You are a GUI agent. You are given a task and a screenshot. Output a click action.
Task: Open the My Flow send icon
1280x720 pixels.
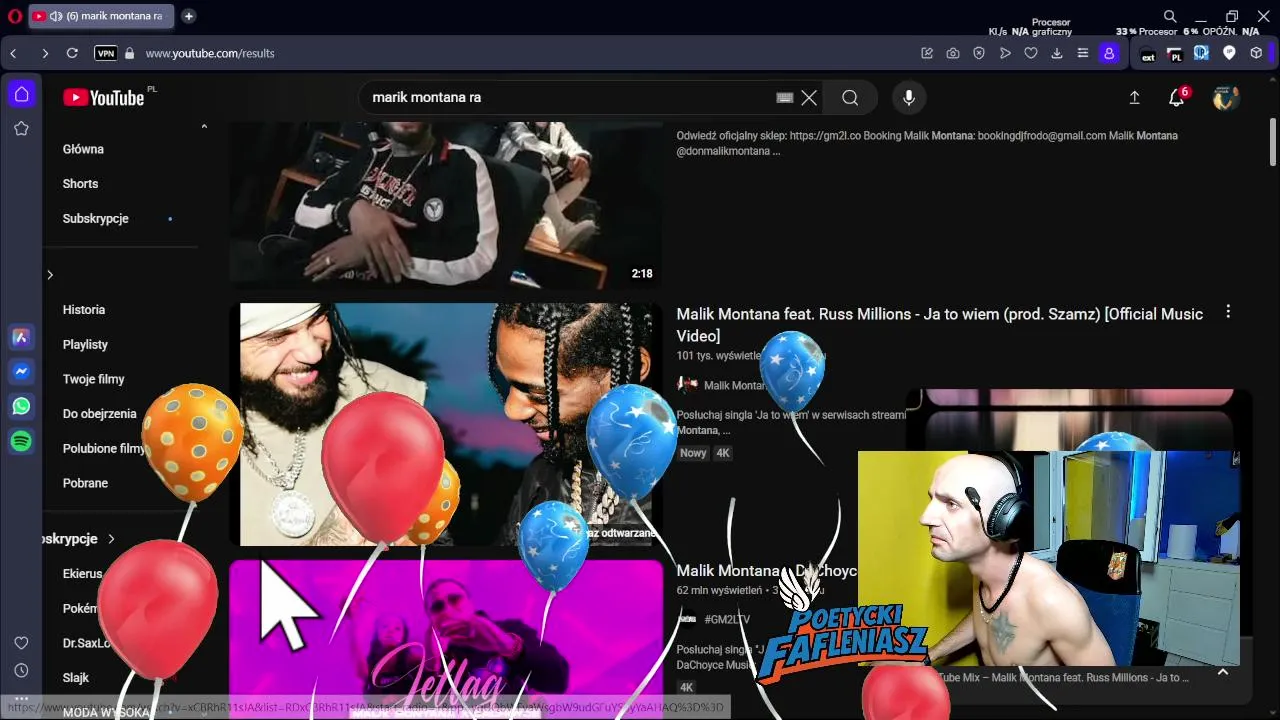click(1005, 53)
